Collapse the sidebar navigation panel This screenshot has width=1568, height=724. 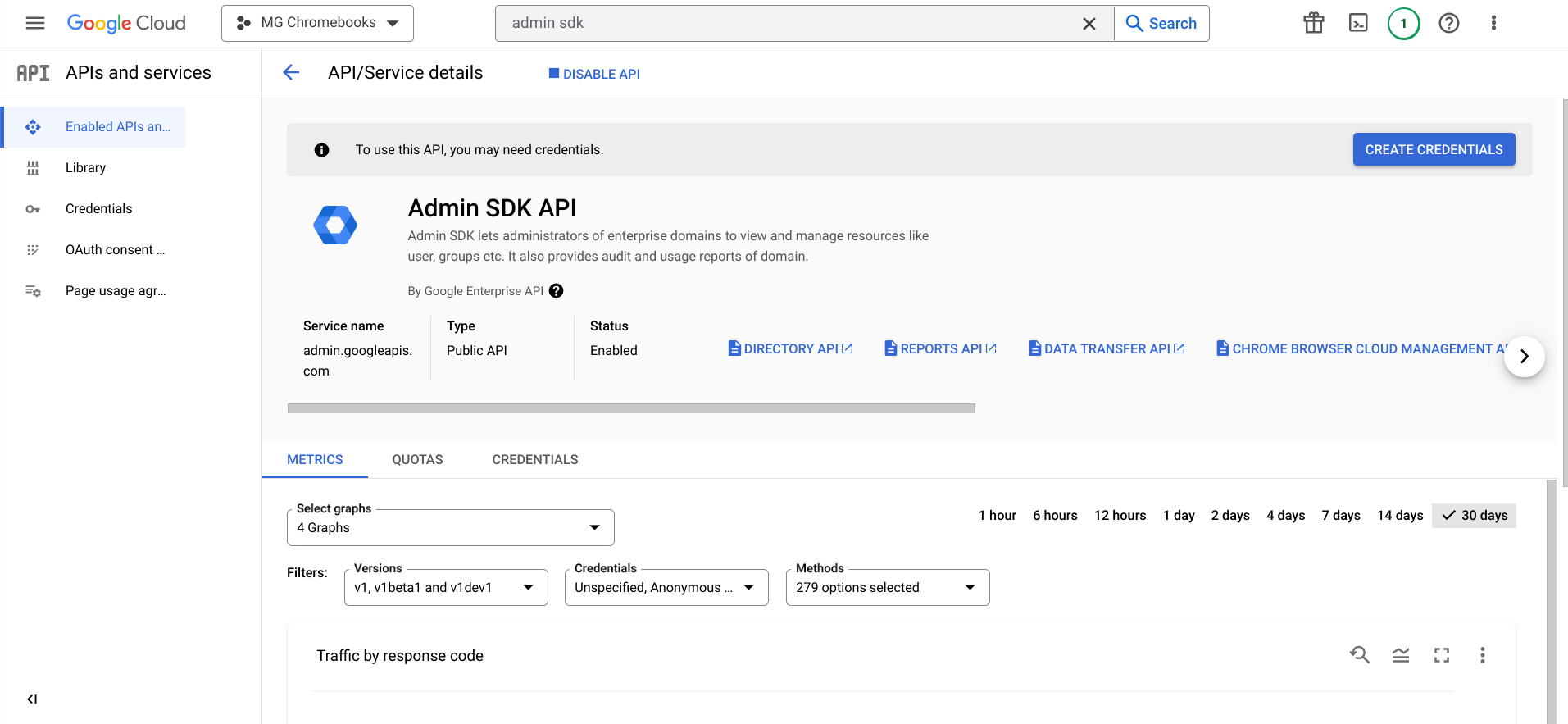32,699
